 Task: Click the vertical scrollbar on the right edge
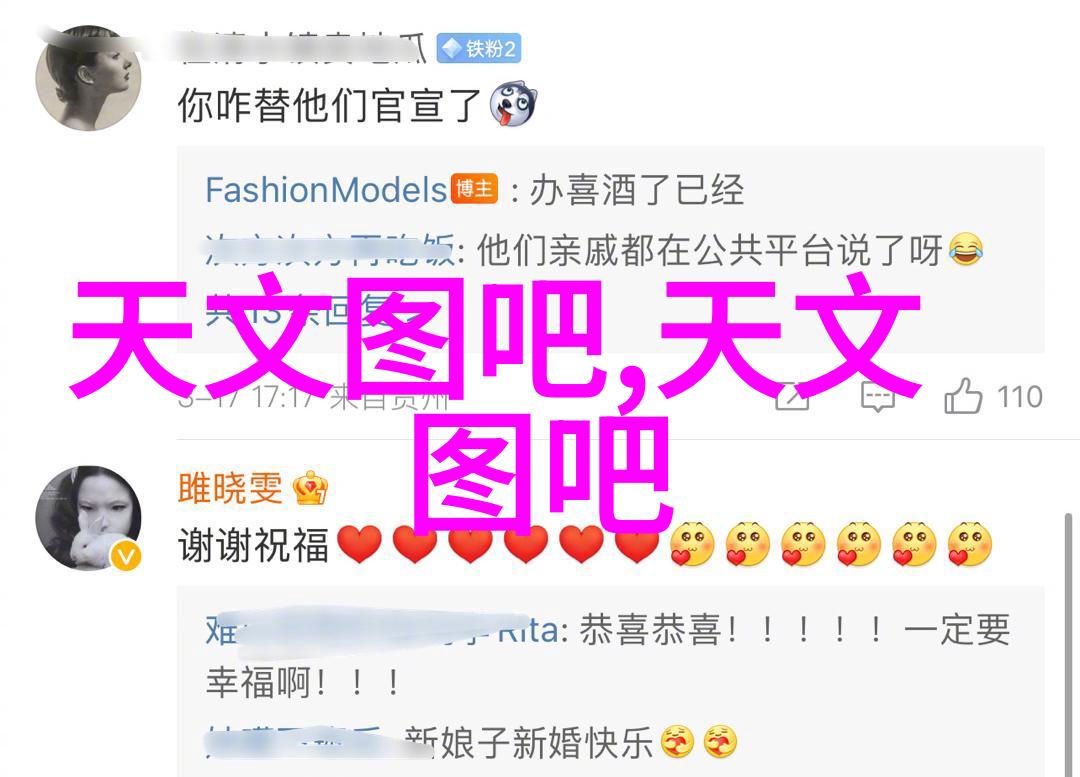point(1068,644)
